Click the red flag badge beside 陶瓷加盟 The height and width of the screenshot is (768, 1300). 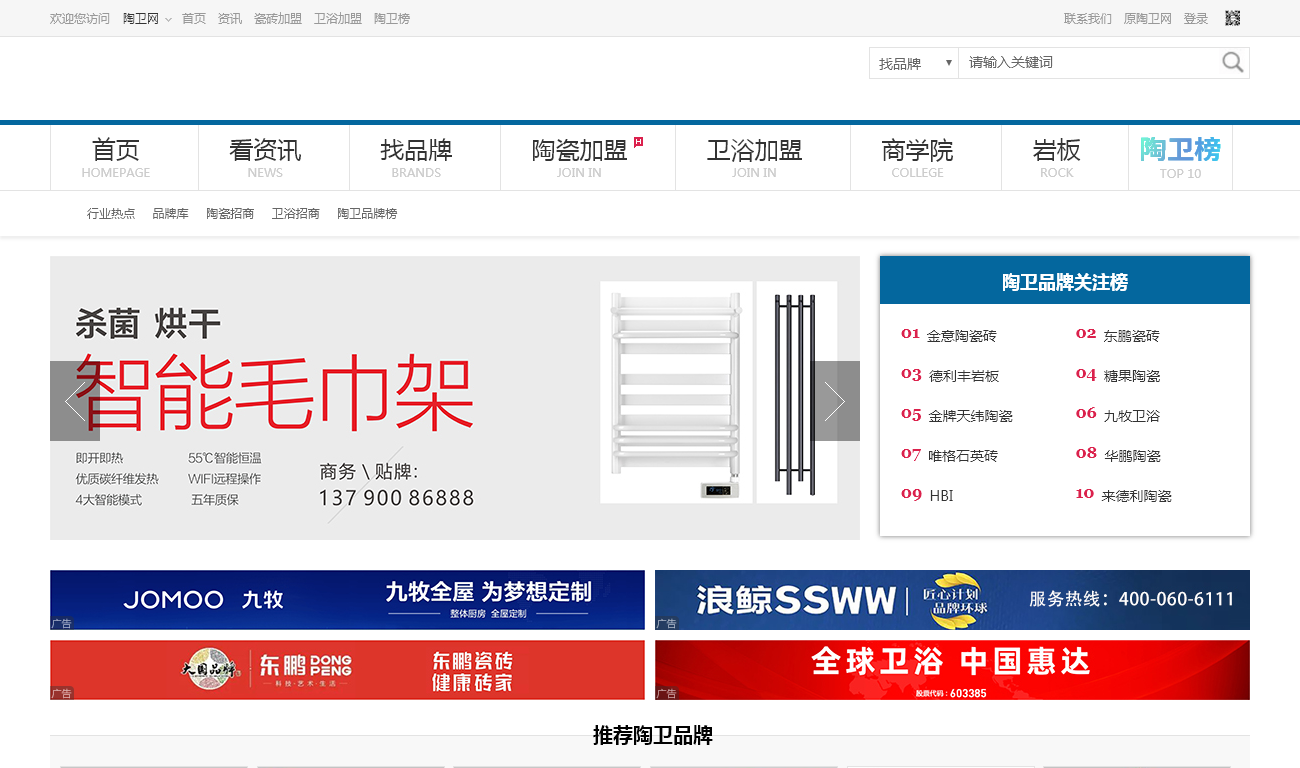pos(638,142)
